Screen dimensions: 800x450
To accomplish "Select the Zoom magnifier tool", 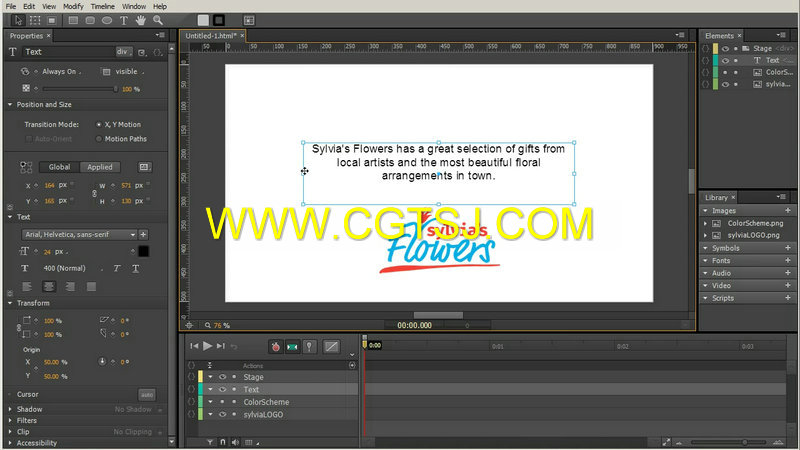I will [158, 20].
